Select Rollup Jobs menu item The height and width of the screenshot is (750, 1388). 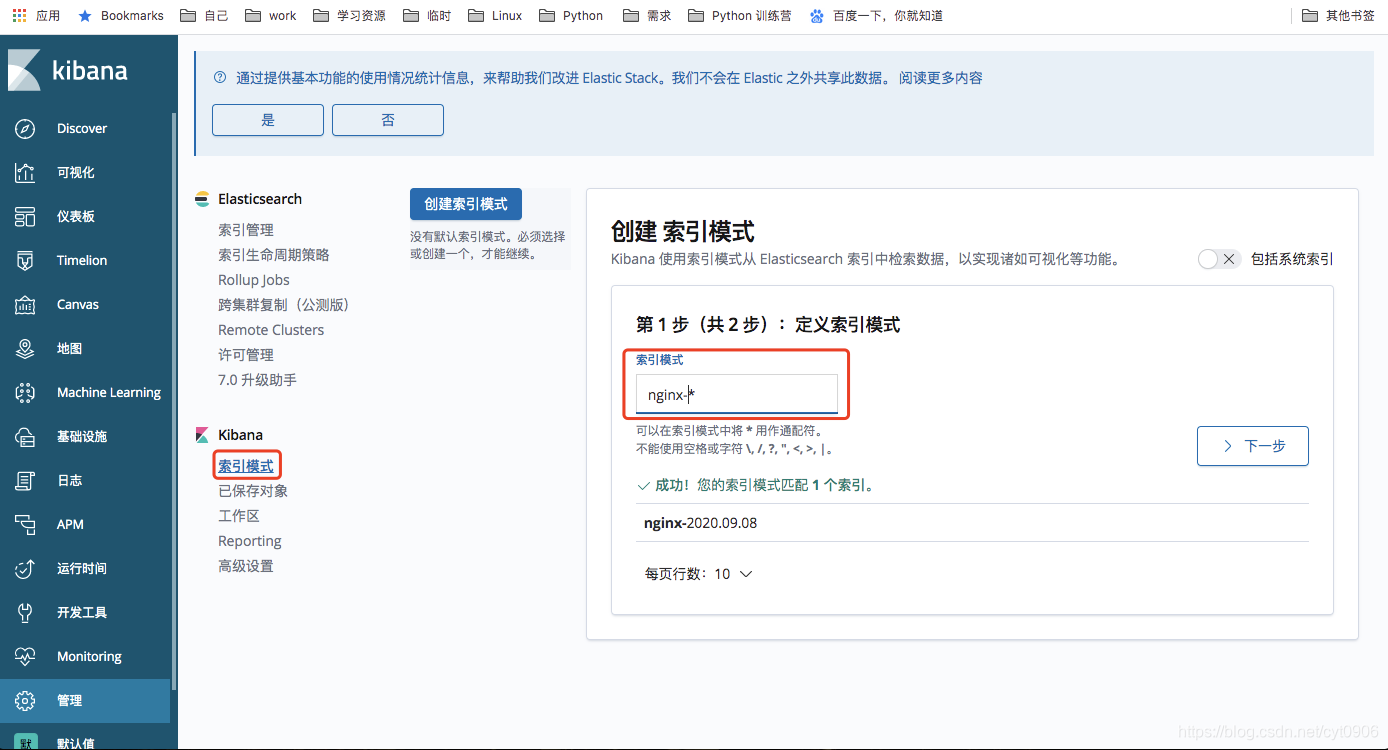point(254,280)
